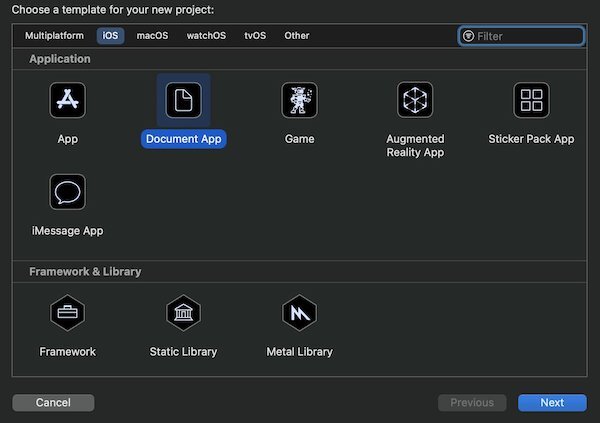Screen dimensions: 600x423
Task: Select the Document App template icon
Action: (x=183, y=100)
